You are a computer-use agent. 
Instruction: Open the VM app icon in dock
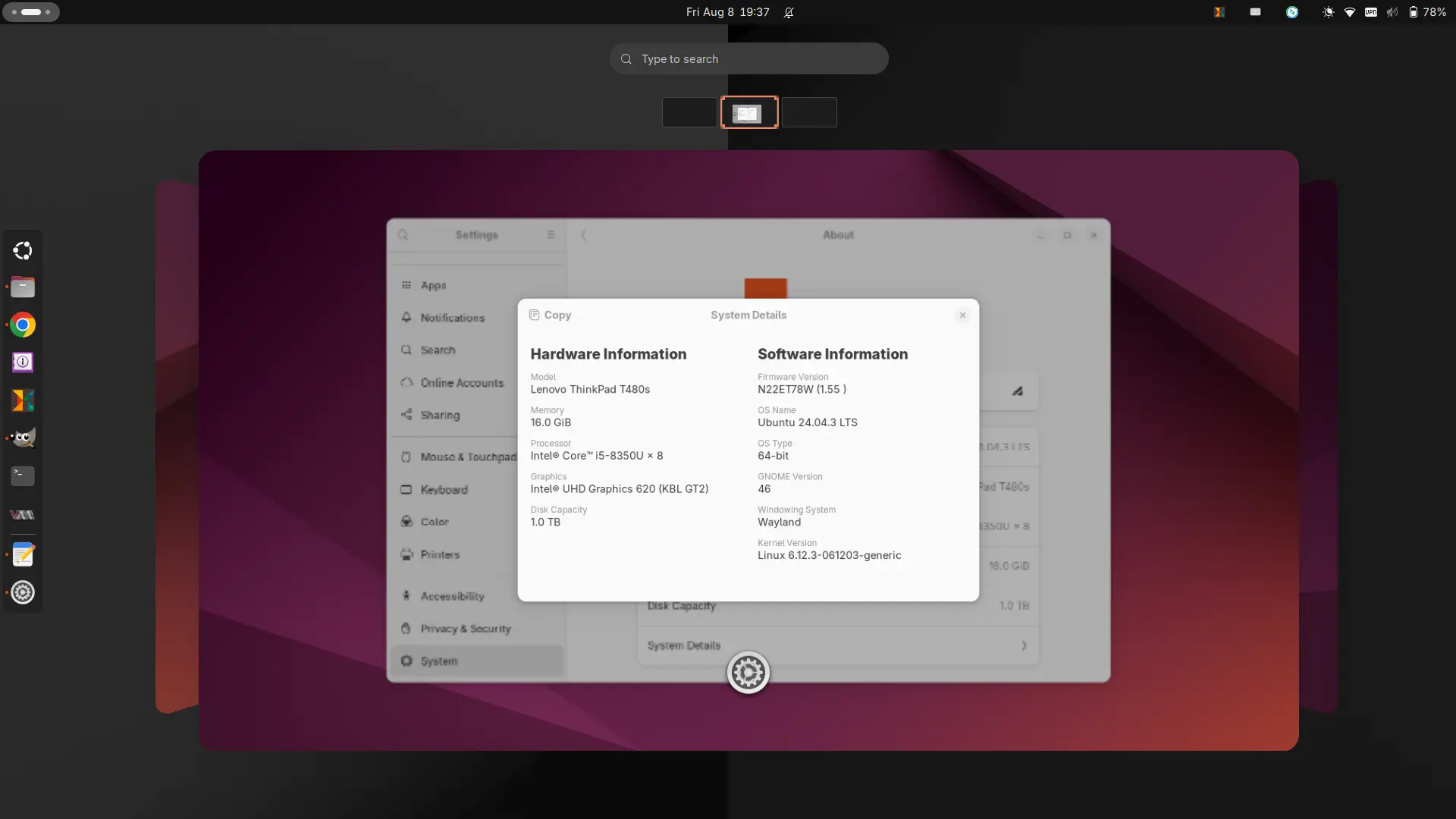tap(23, 515)
